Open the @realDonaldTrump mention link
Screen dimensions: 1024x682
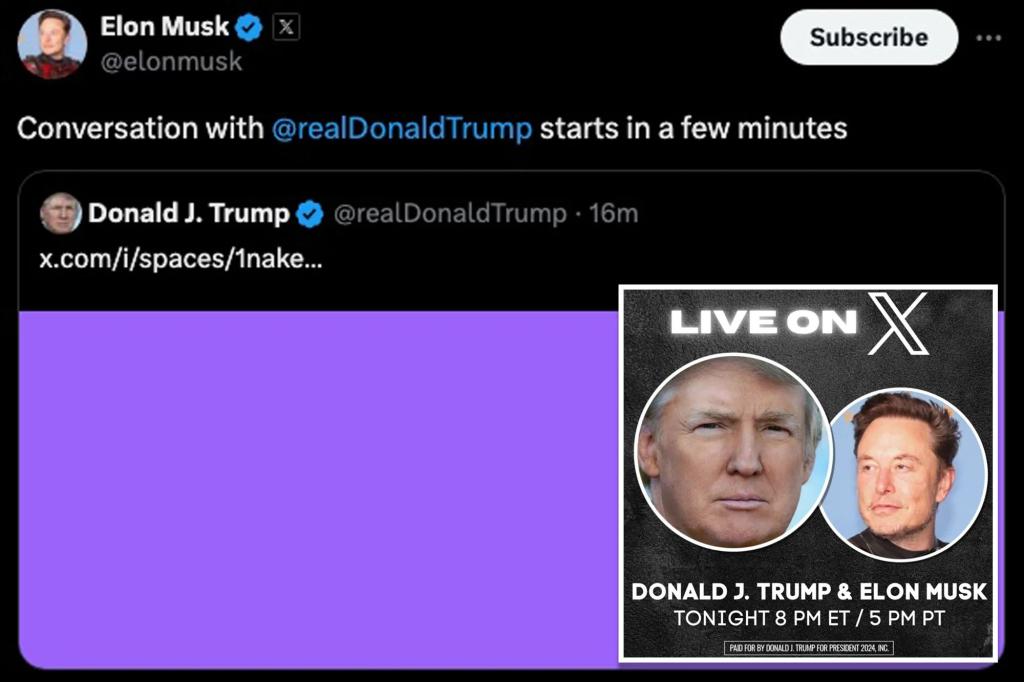click(x=404, y=128)
